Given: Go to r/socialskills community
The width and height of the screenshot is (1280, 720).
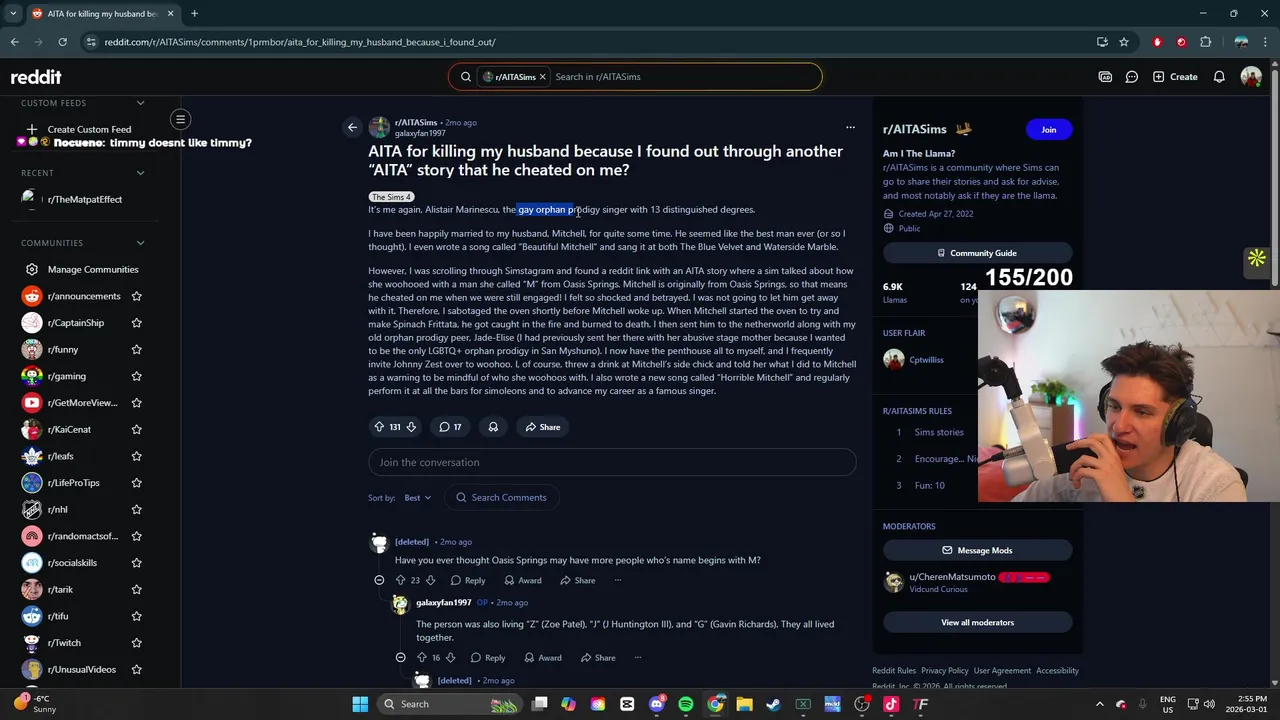Looking at the screenshot, I should (72, 563).
